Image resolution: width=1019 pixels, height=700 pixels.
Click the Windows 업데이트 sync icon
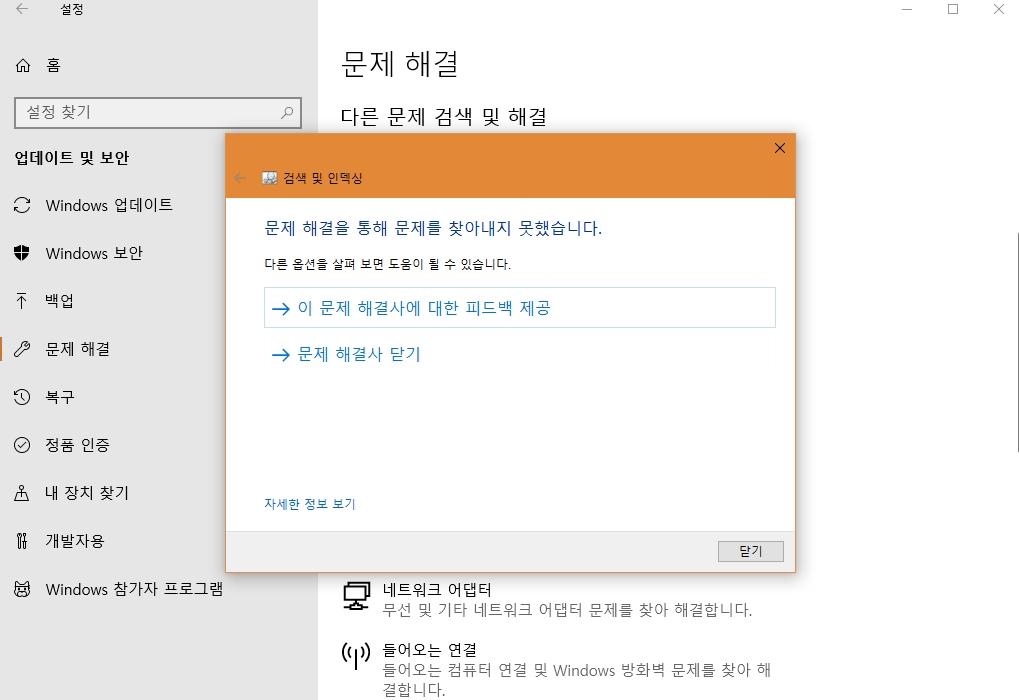pos(22,205)
